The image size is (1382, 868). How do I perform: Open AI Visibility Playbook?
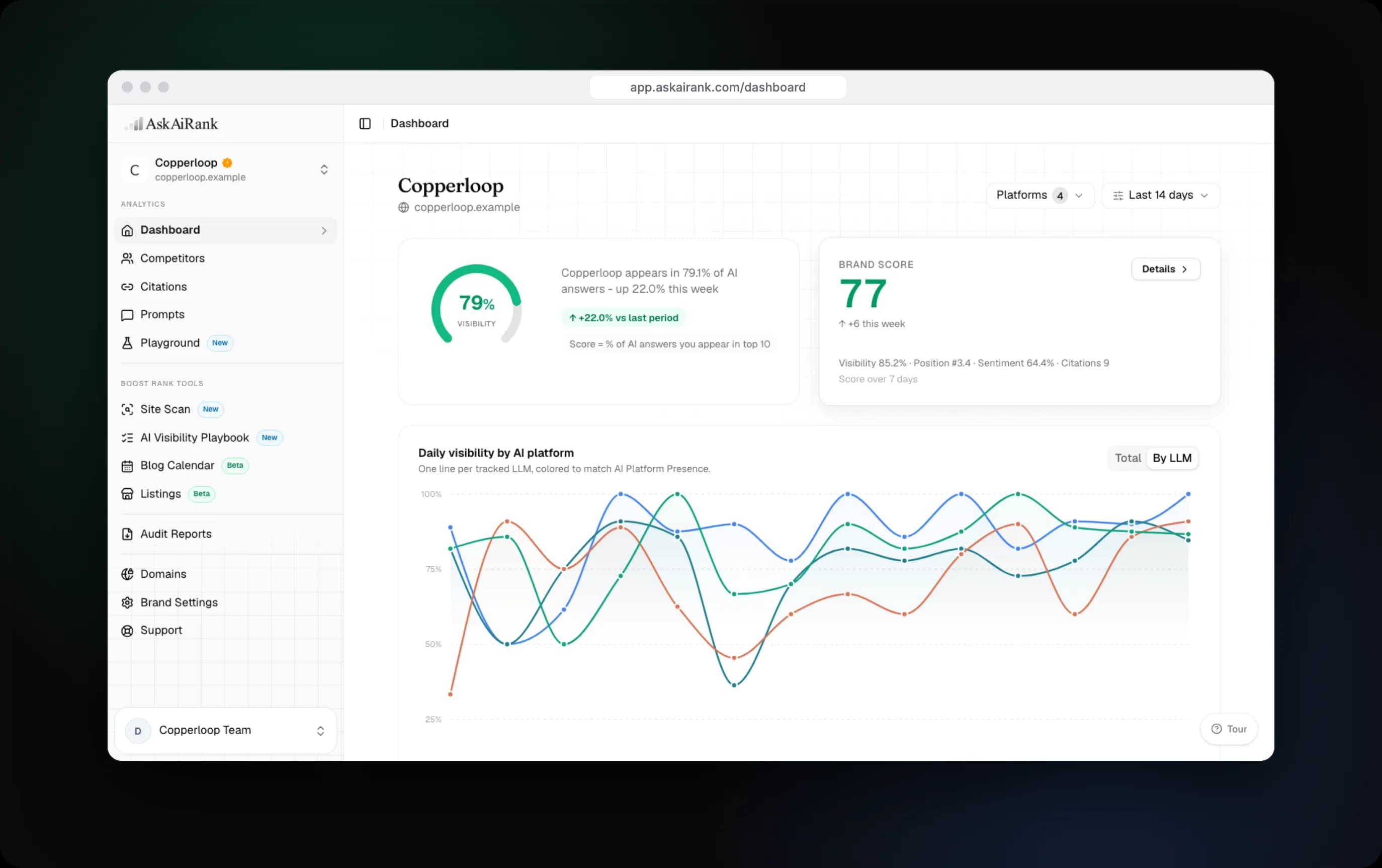coord(225,438)
